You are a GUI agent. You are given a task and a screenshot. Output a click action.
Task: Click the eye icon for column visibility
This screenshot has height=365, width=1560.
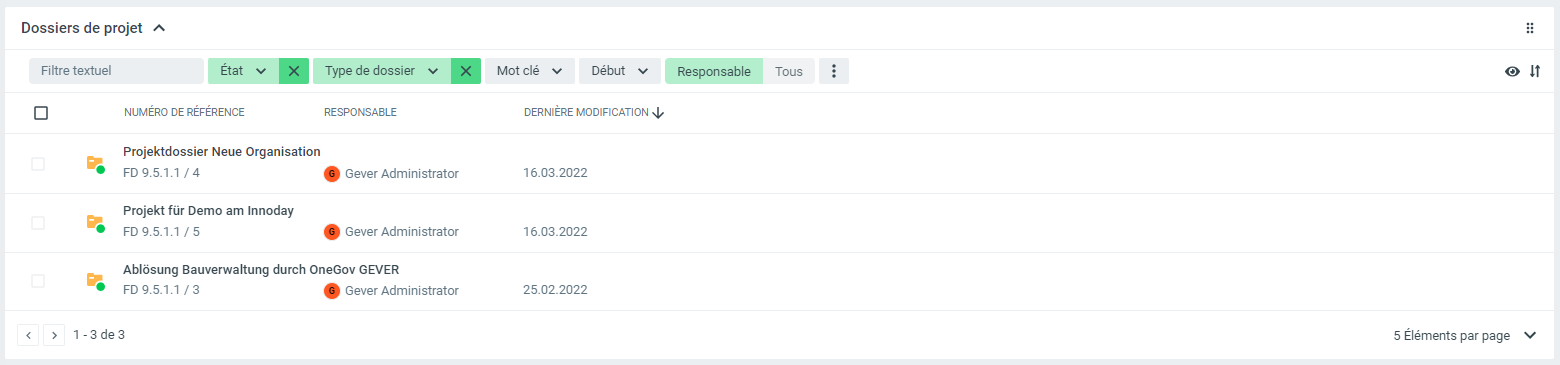coord(1512,71)
